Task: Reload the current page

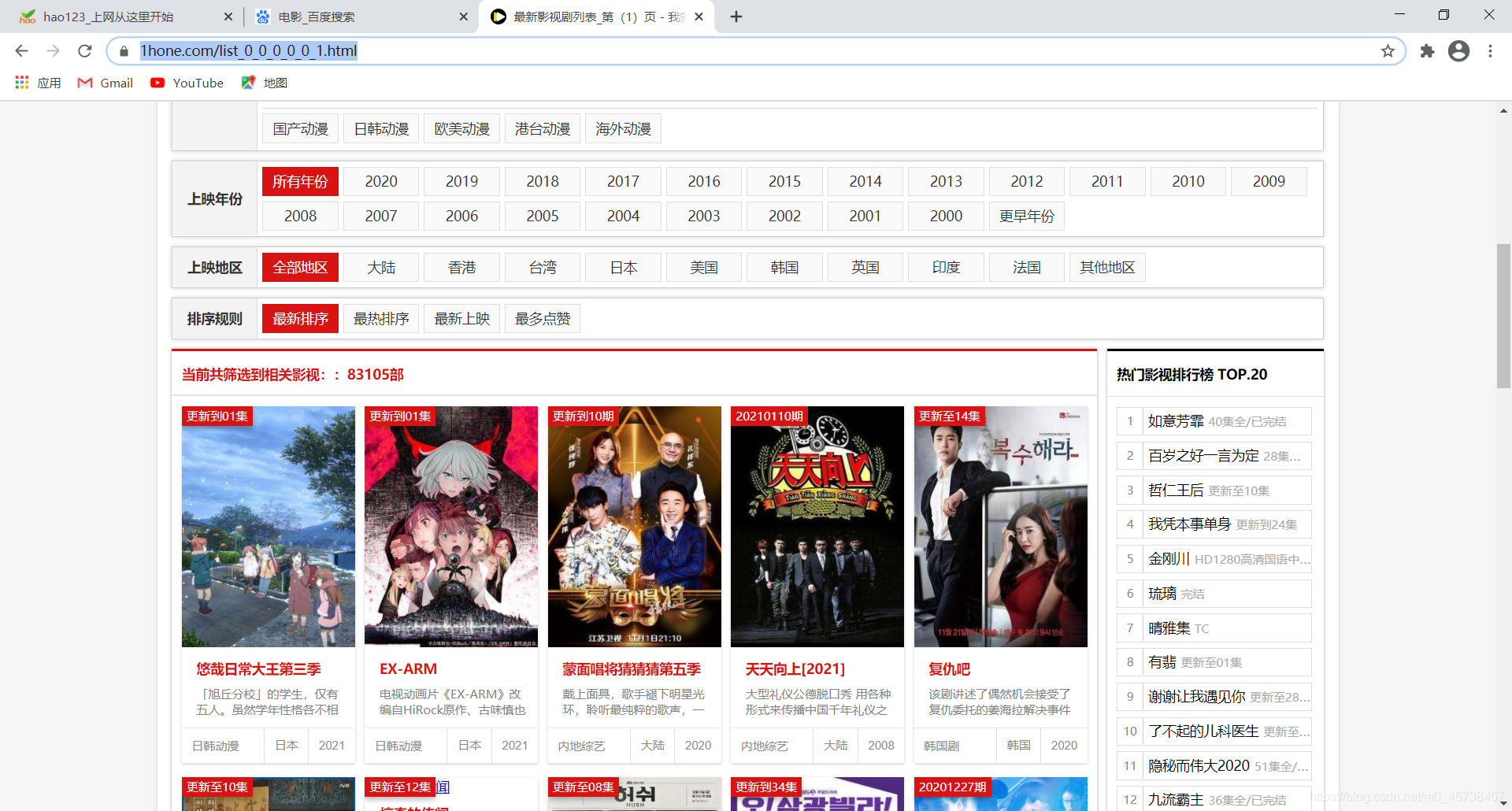Action: pos(85,51)
